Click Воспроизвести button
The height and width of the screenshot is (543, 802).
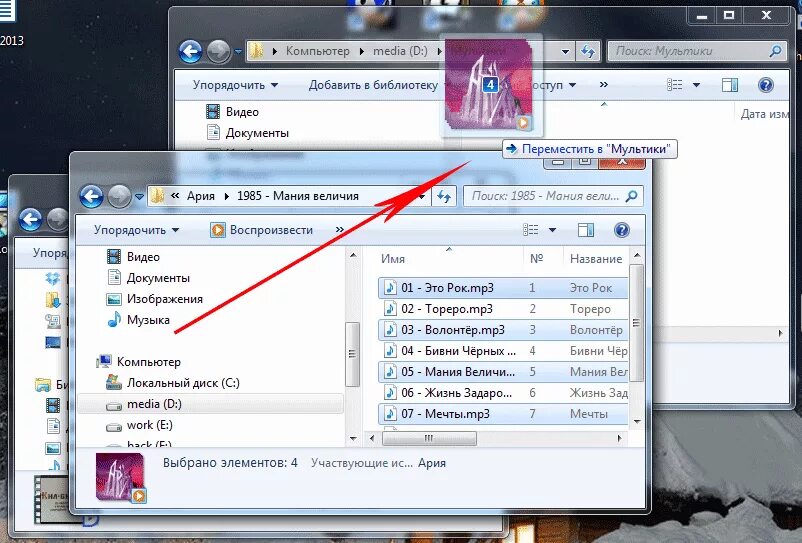pyautogui.click(x=261, y=230)
